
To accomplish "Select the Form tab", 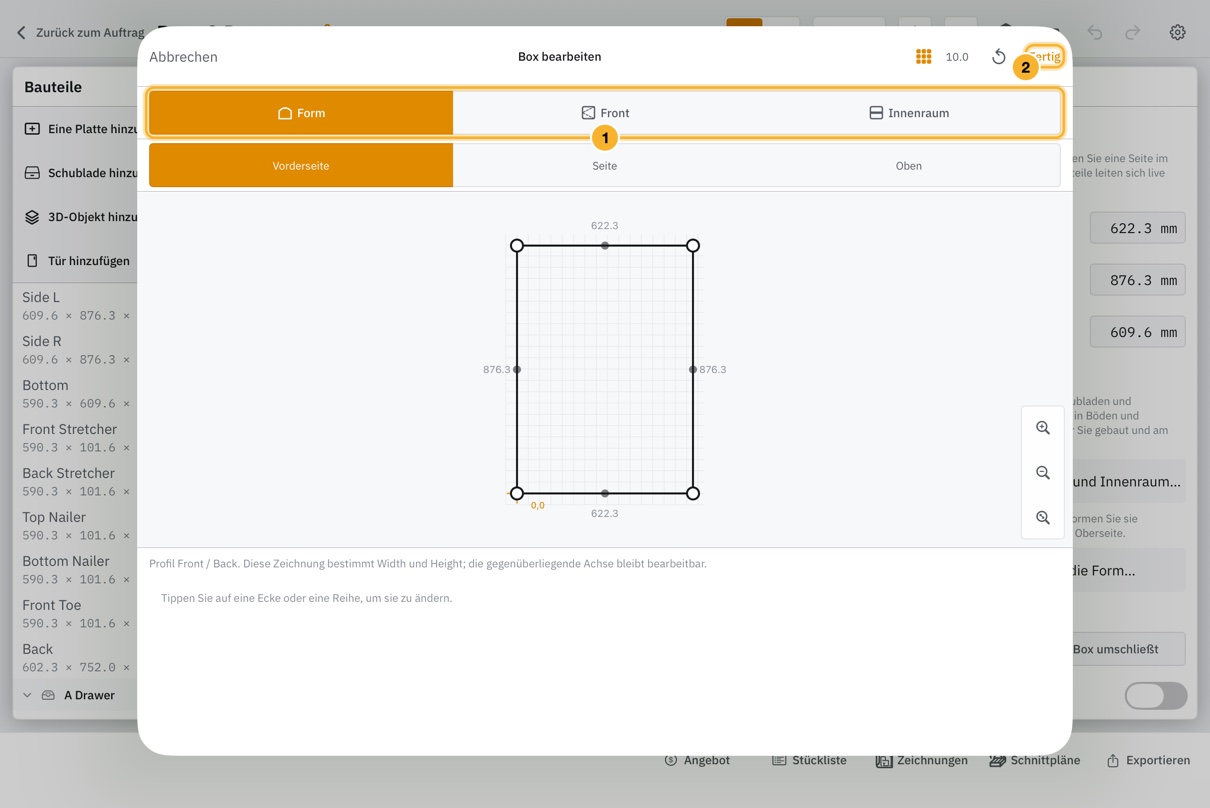I will pos(301,113).
